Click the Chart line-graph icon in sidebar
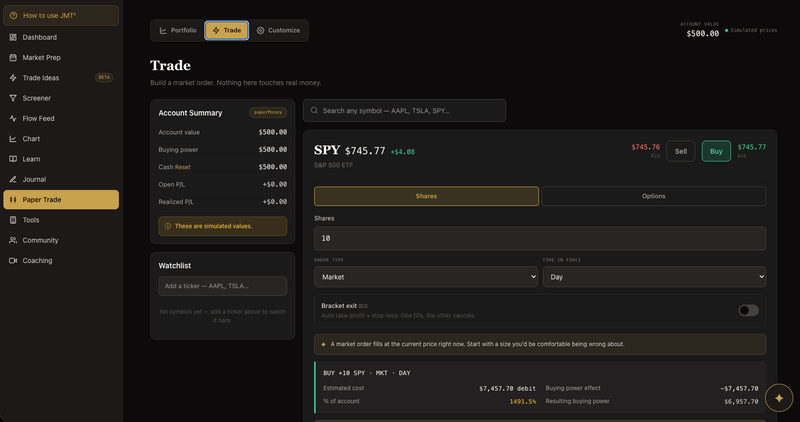Viewport: 800px width, 422px height. tap(13, 139)
